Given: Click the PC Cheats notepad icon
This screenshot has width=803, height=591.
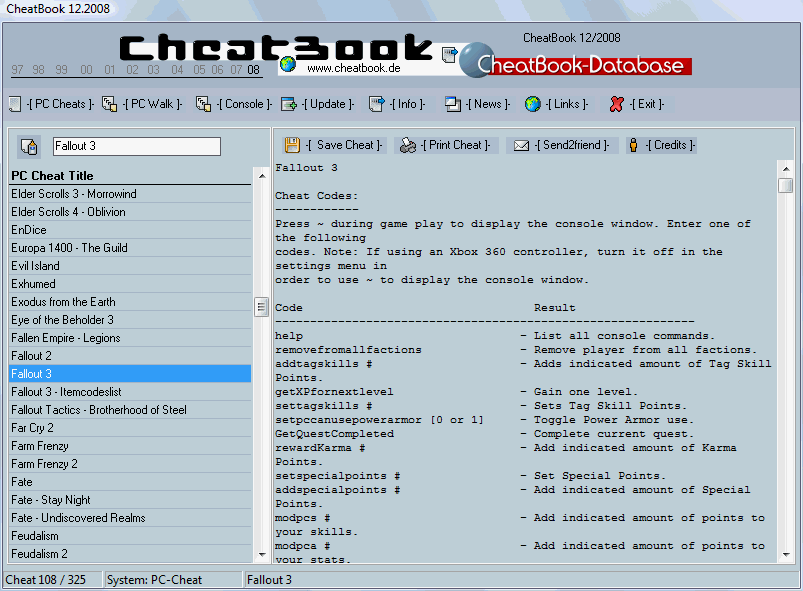Looking at the screenshot, I should pos(15,104).
